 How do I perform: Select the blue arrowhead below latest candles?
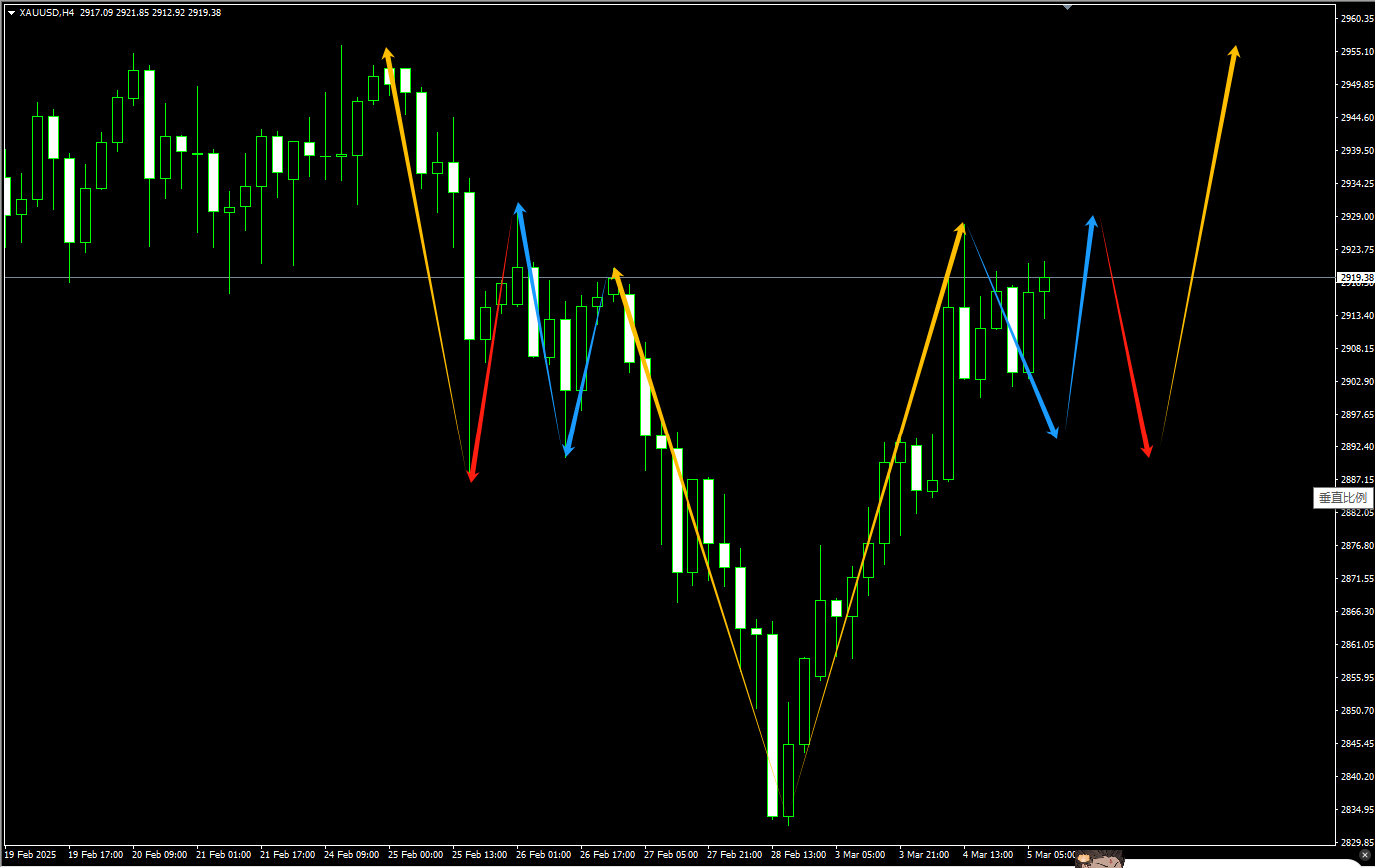click(x=1053, y=432)
